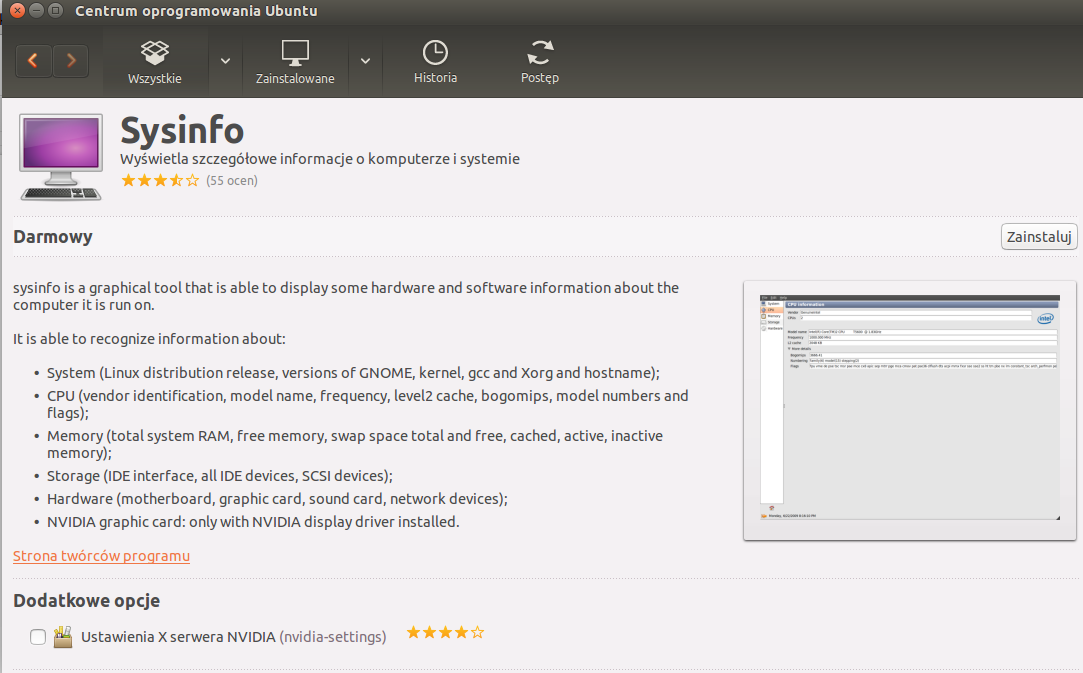This screenshot has height=673, width=1083.
Task: Click the Ustawienia X serwera NVIDIA label
Action: [x=178, y=637]
